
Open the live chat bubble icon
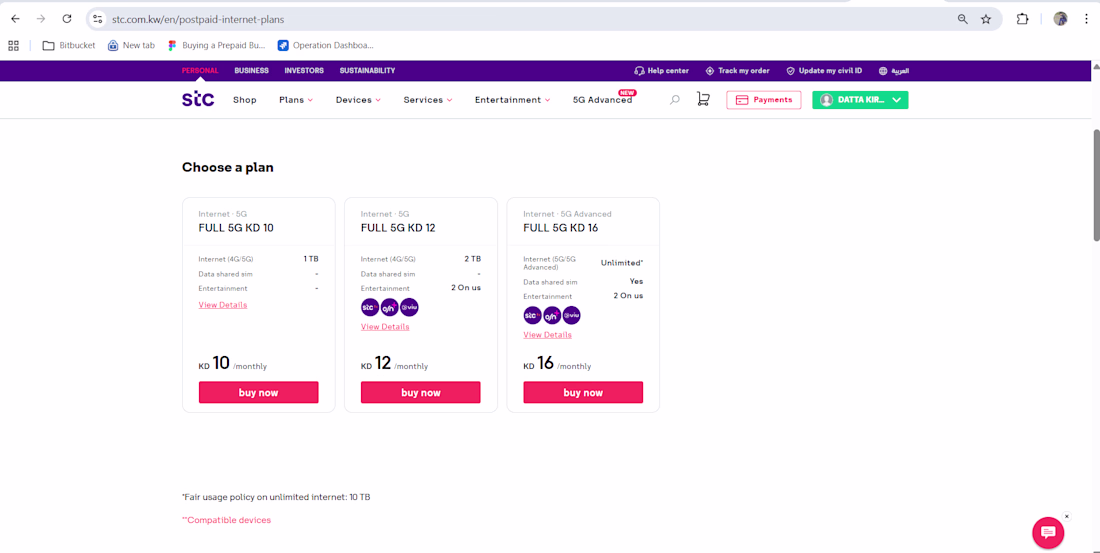pyautogui.click(x=1048, y=533)
